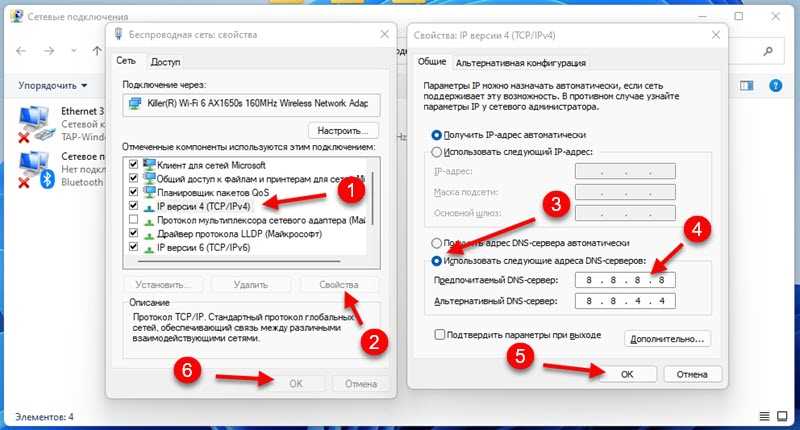Switch to large icons view icon
800x430 pixels.
[x=782, y=416]
